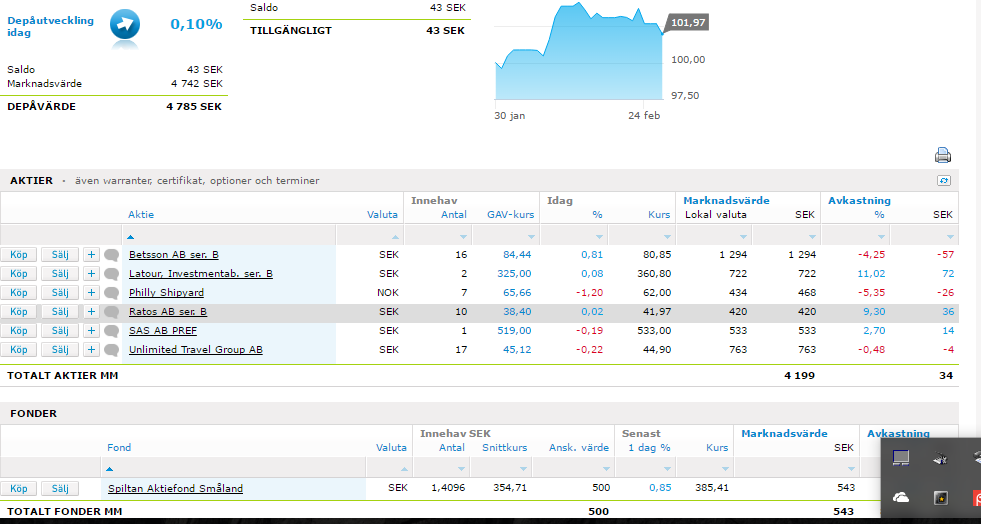This screenshot has height=524, width=981.
Task: Click Köp button for Unlimited Travel Group AB
Action: tap(19, 350)
